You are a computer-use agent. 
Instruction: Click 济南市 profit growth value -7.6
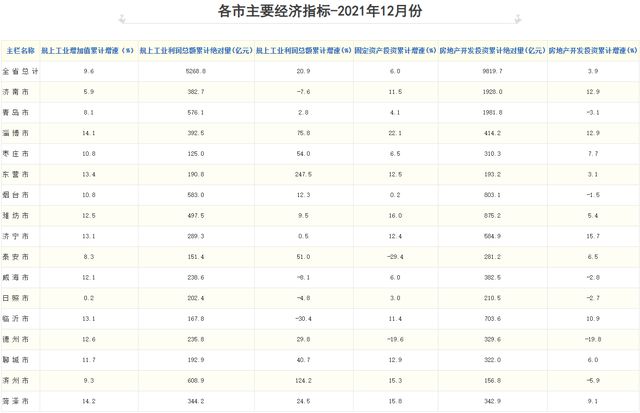[x=303, y=92]
